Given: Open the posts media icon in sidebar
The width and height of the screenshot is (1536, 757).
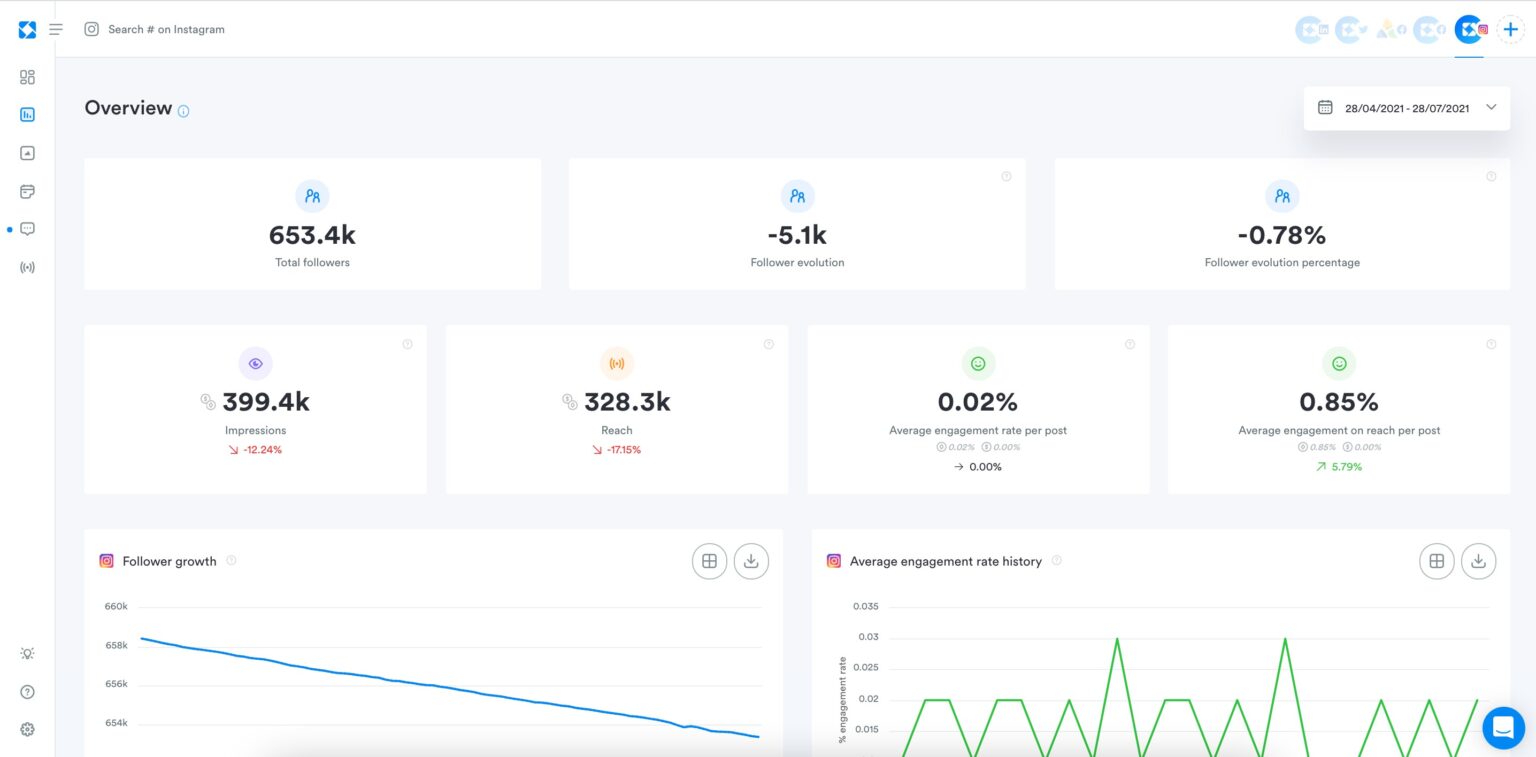Looking at the screenshot, I should tap(27, 152).
